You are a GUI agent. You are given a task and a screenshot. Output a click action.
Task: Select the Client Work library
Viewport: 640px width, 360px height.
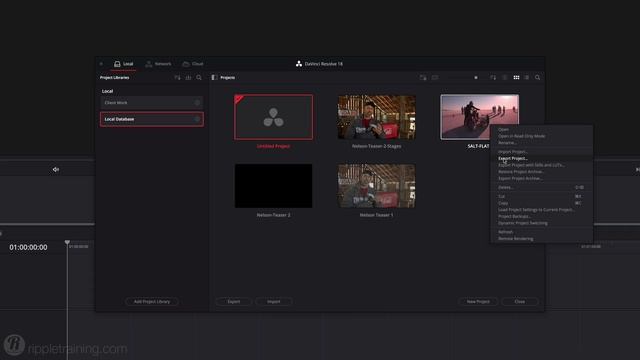coord(151,103)
